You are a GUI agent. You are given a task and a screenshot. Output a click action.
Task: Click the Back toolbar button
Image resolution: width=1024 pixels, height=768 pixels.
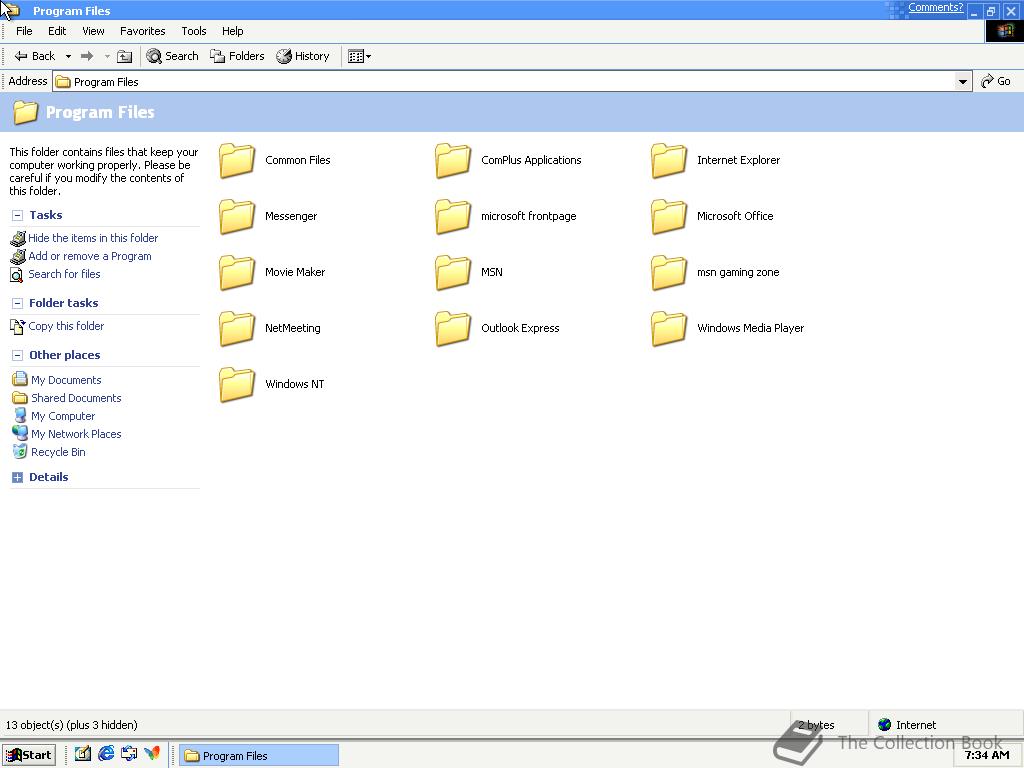[35, 57]
